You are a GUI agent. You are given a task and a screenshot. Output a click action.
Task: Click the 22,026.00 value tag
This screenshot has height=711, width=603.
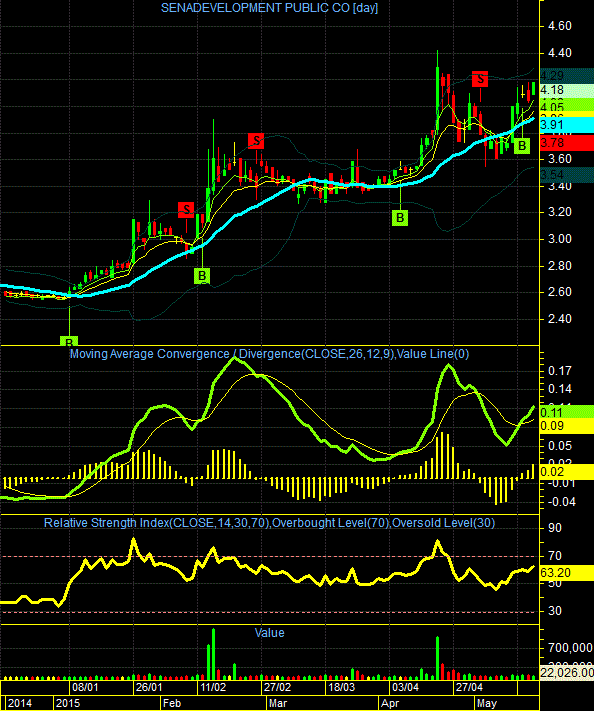click(x=567, y=672)
